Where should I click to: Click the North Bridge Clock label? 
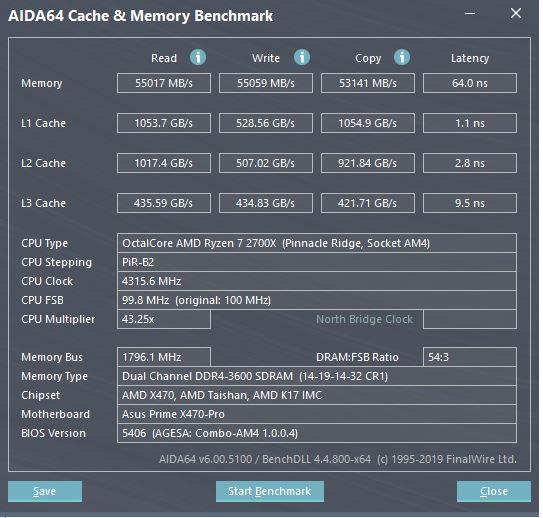click(364, 319)
